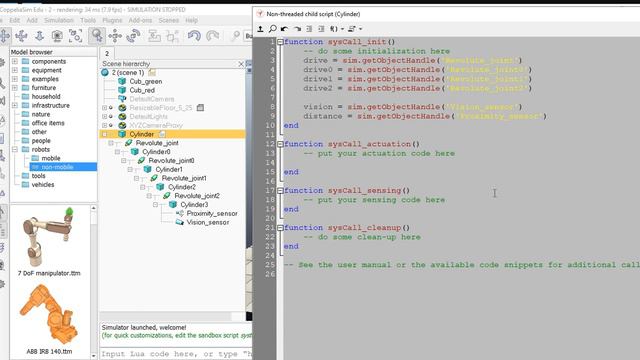The image size is (640, 360).
Task: Open the Help menu
Action: coord(191,20)
